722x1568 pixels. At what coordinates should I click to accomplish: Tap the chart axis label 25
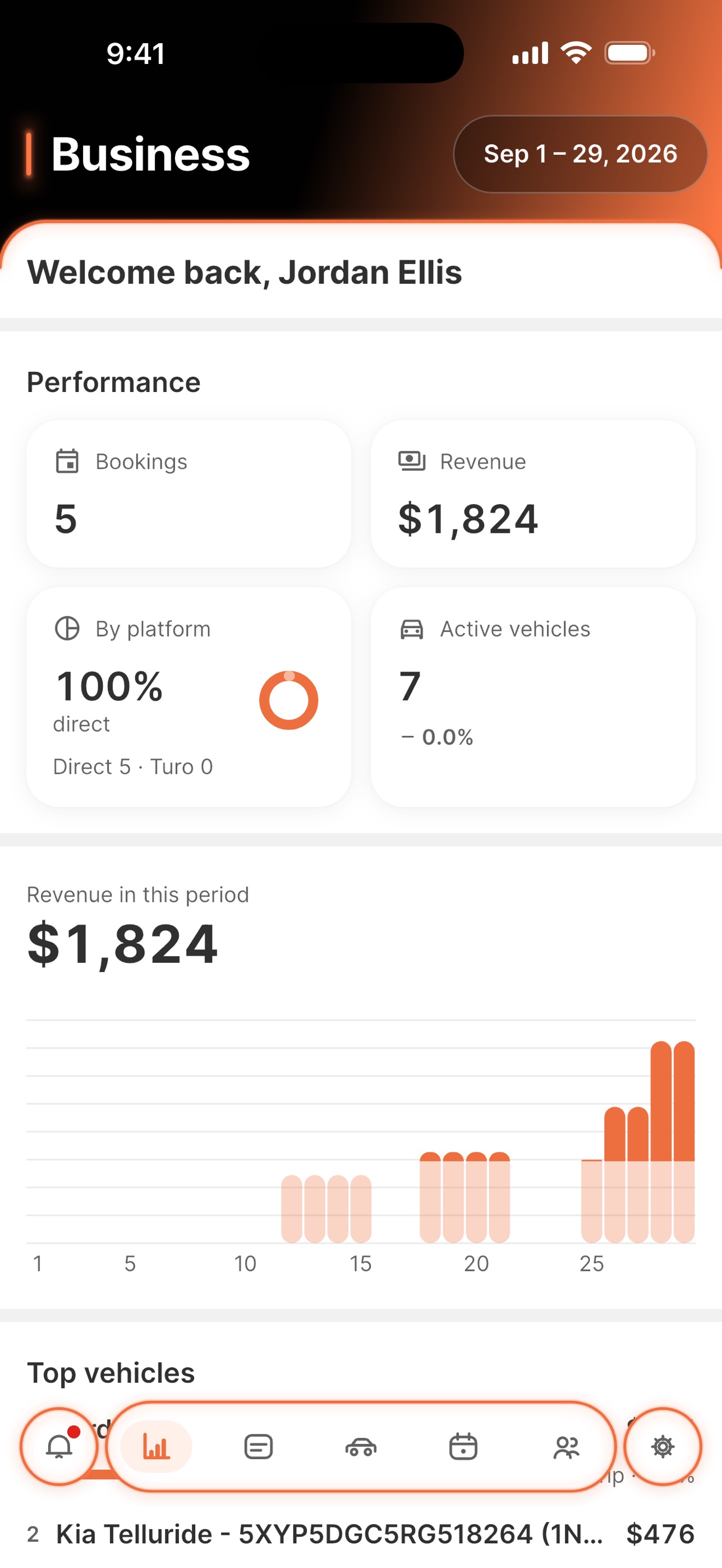pos(592,1263)
